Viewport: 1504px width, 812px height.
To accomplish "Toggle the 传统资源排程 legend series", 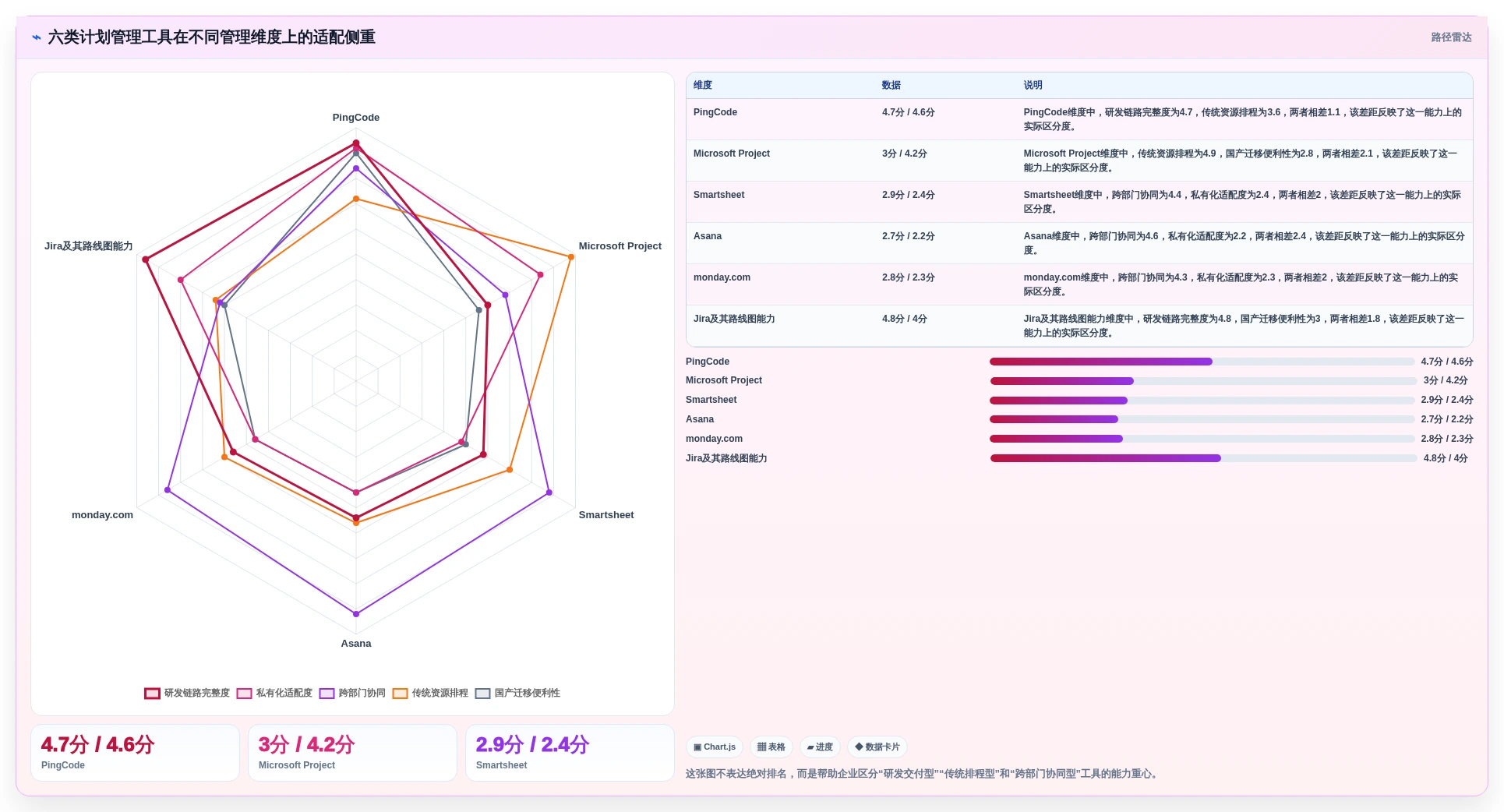I will (430, 693).
